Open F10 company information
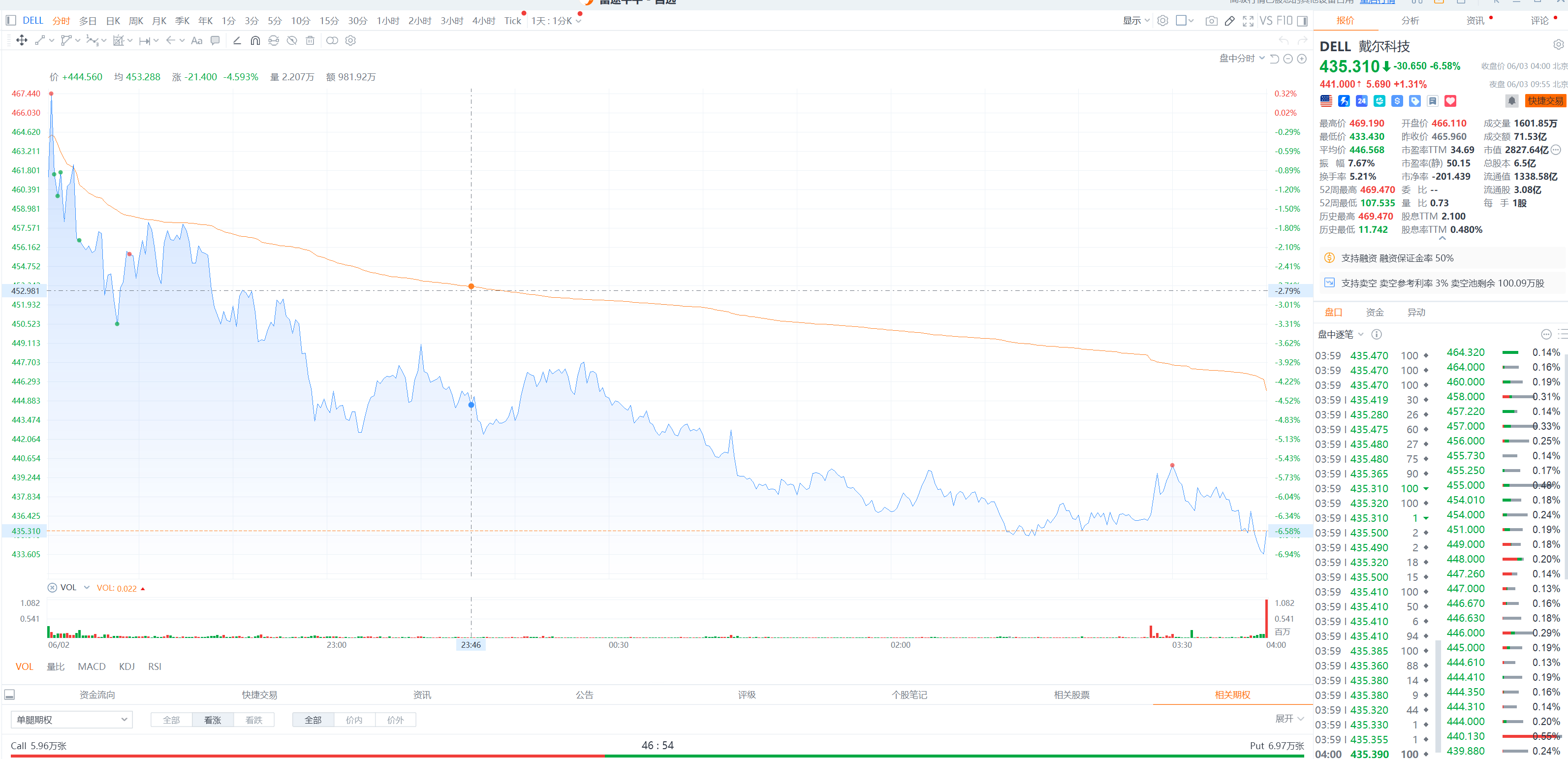Screen dimensions: 1568x759 (x=1285, y=21)
